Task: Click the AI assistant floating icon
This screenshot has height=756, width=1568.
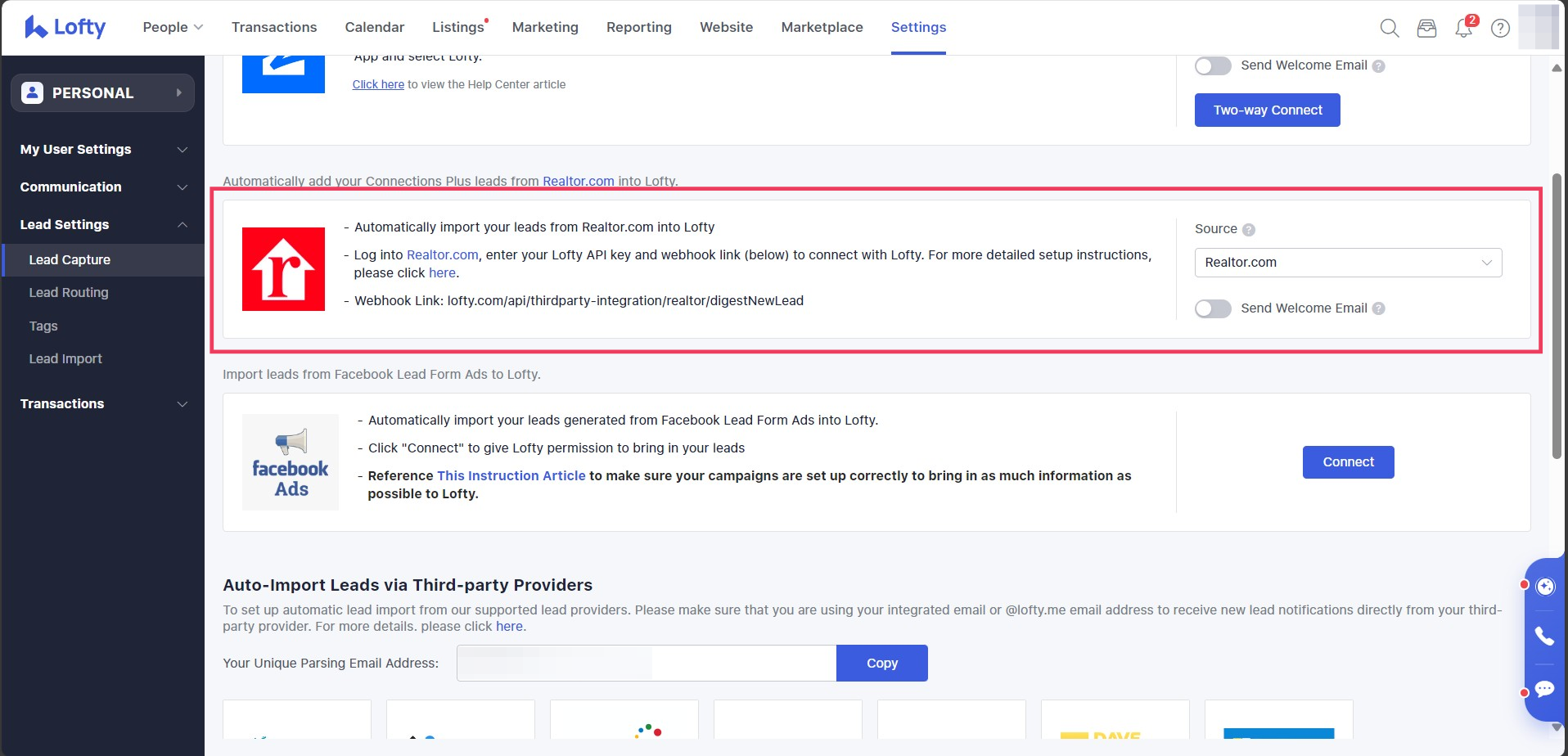Action: coord(1544,586)
